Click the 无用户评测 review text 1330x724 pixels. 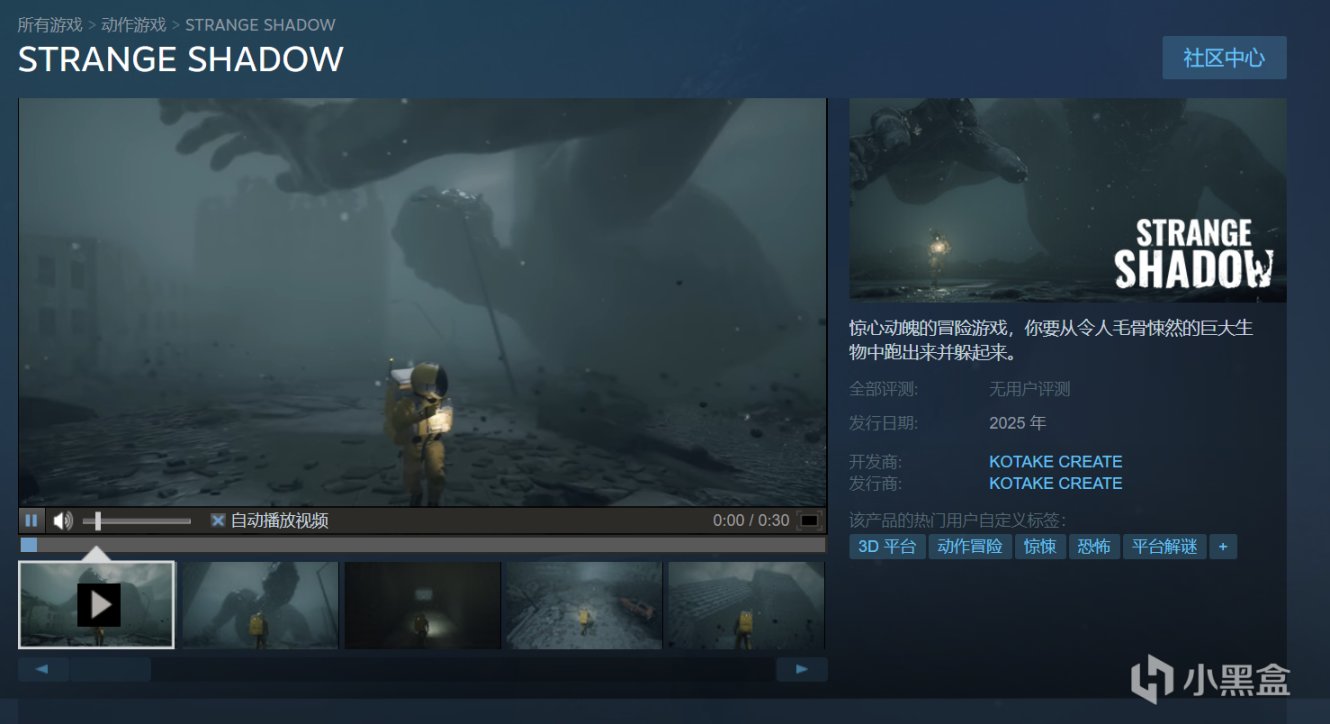(1030, 389)
